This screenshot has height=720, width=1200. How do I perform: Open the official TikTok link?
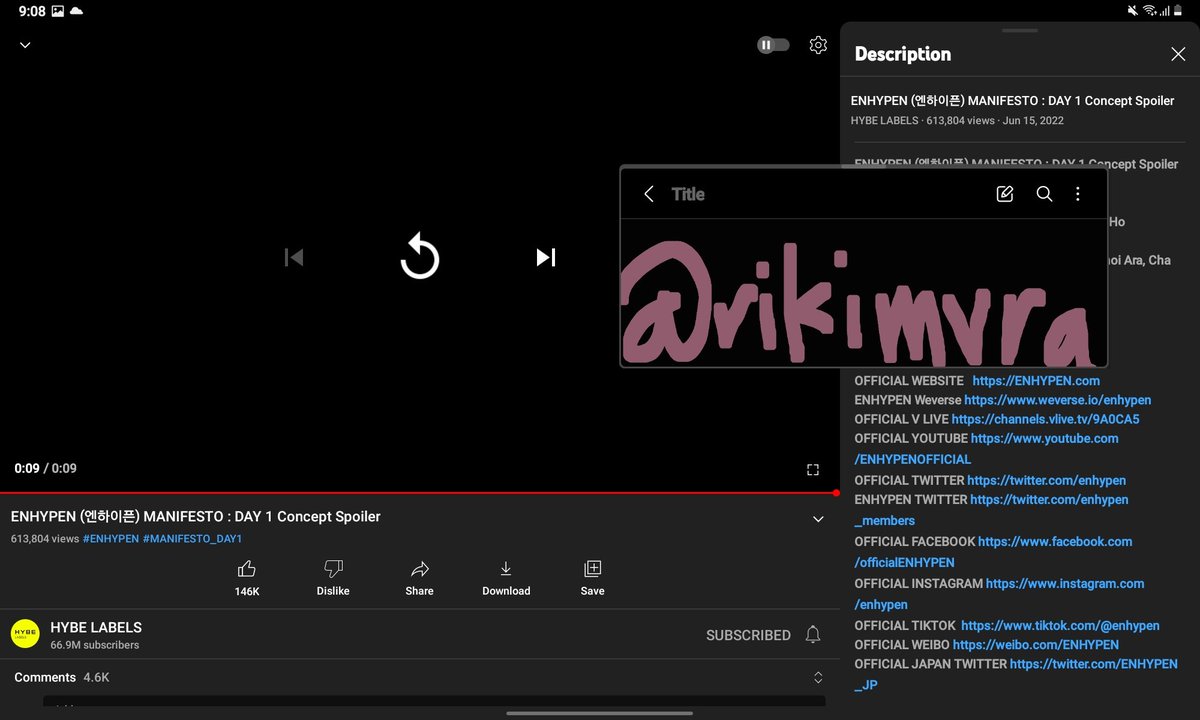tap(1060, 626)
